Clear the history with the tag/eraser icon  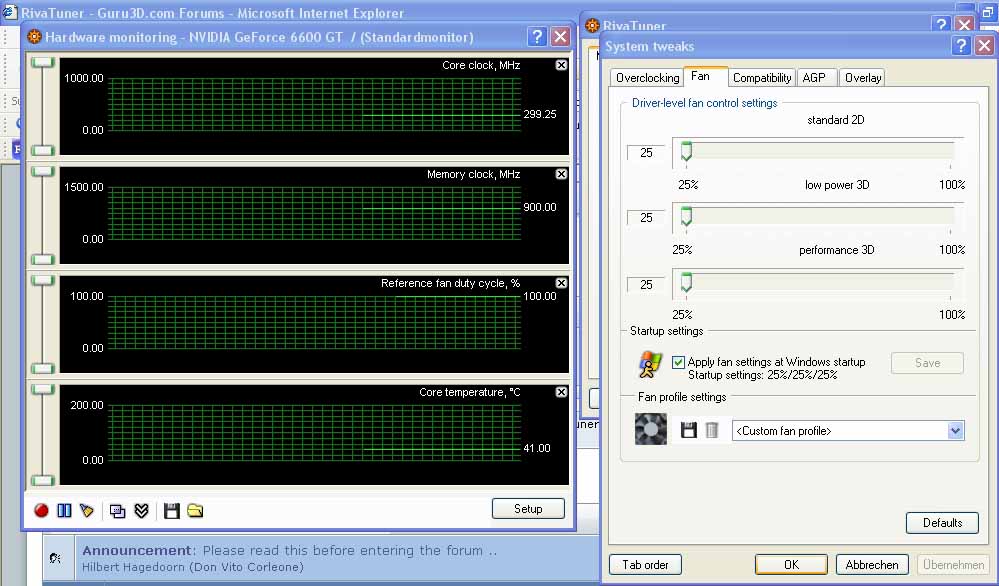(x=87, y=510)
